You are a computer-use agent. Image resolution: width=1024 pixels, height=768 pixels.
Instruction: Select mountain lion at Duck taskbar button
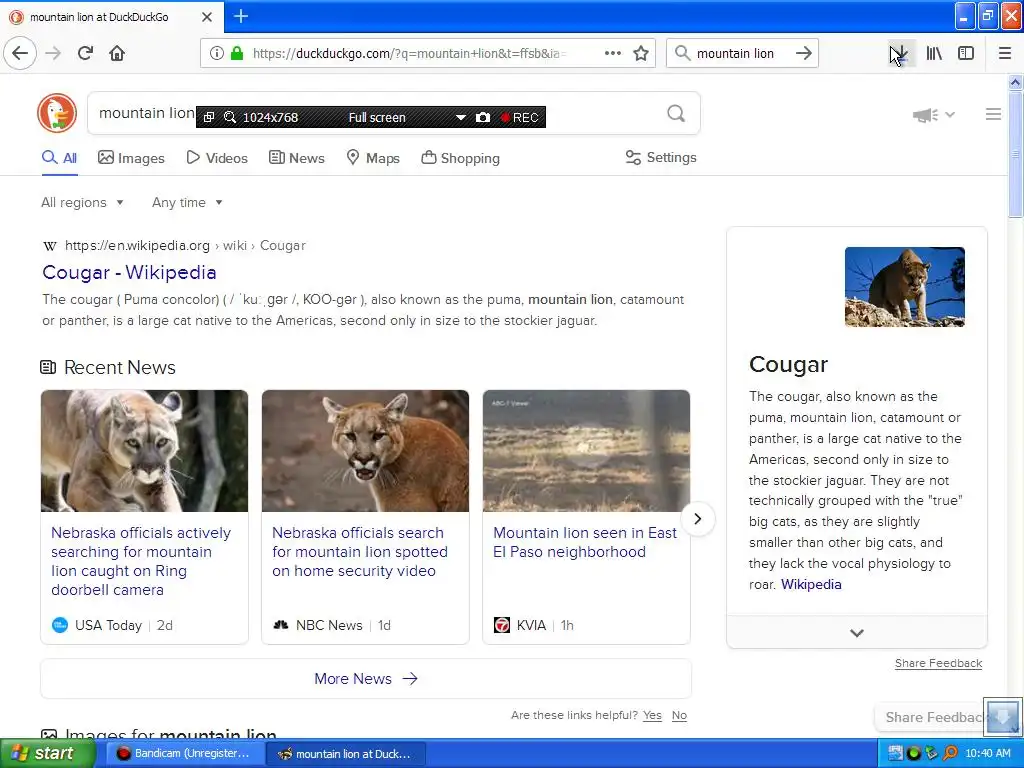pyautogui.click(x=346, y=754)
